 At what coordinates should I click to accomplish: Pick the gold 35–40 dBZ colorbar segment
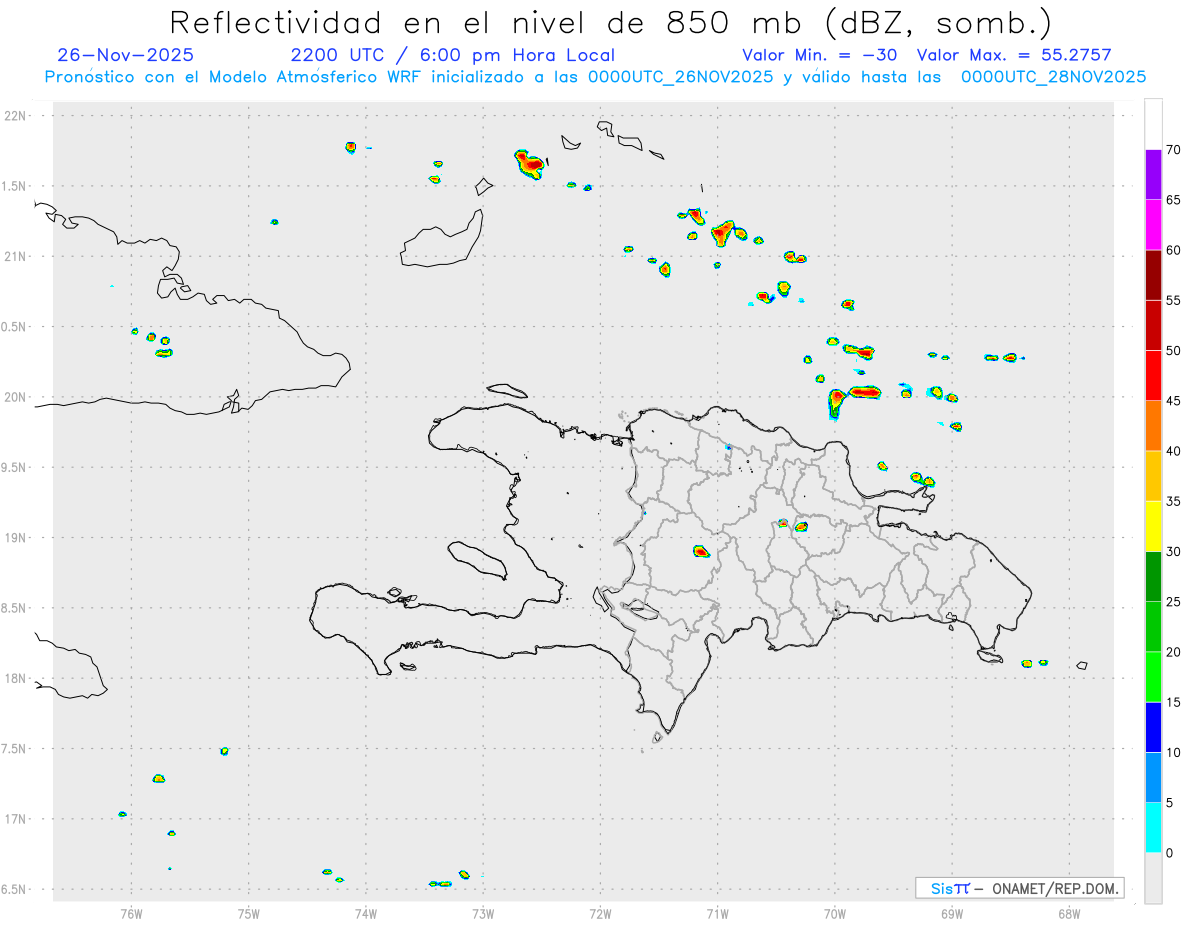tap(1153, 476)
